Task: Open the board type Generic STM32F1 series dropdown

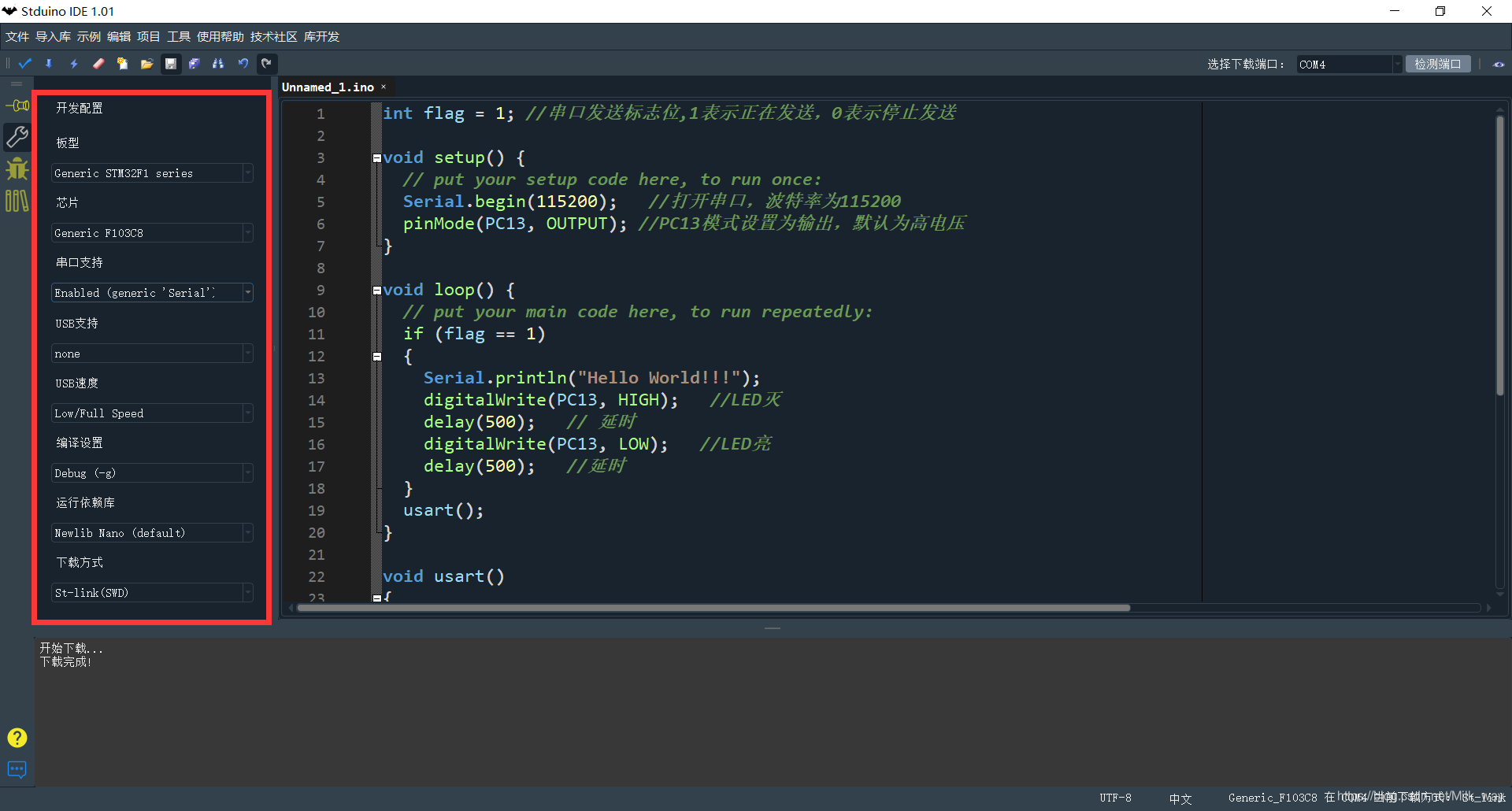Action: pyautogui.click(x=153, y=173)
